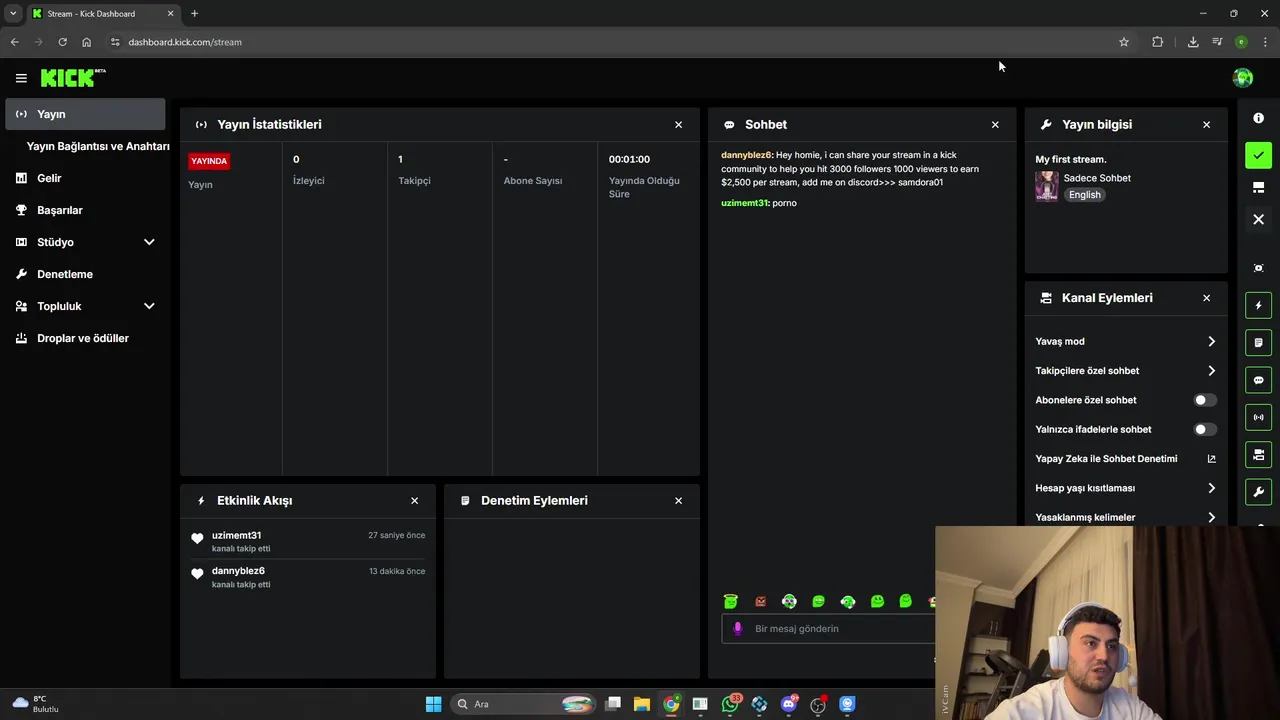Open Droplar ve ödüller page
This screenshot has height=720, width=1280.
point(85,338)
